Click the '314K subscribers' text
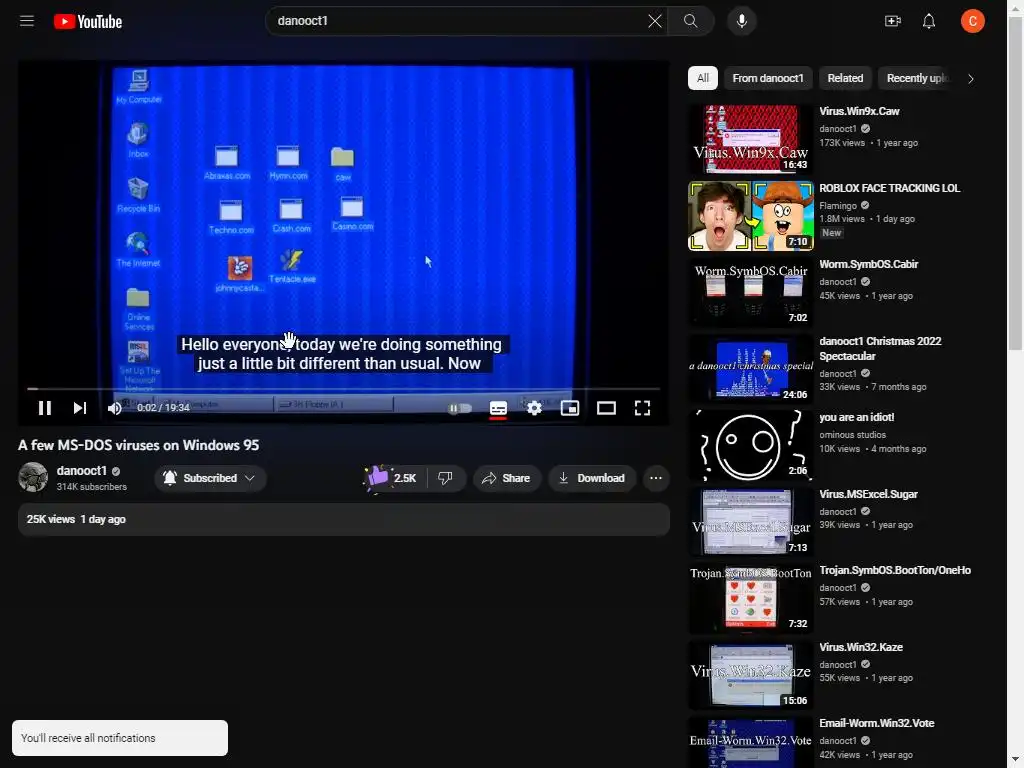The image size is (1024, 768). 91,487
